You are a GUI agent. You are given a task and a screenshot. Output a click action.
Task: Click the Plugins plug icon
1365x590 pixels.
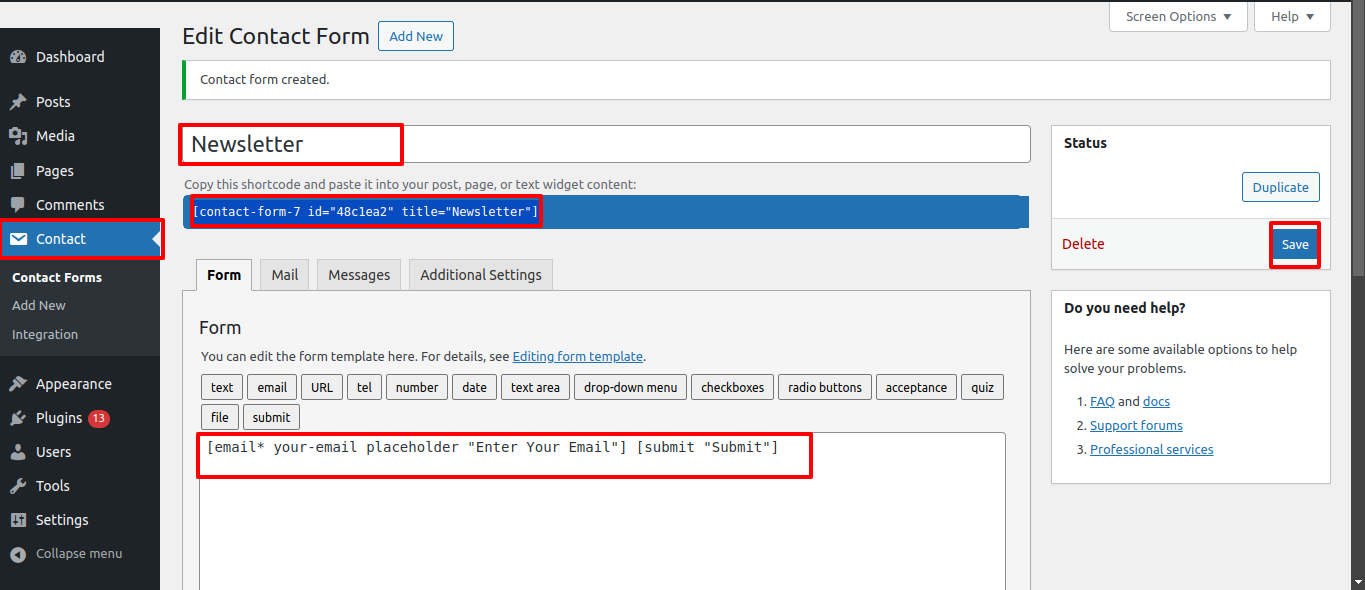[x=18, y=418]
